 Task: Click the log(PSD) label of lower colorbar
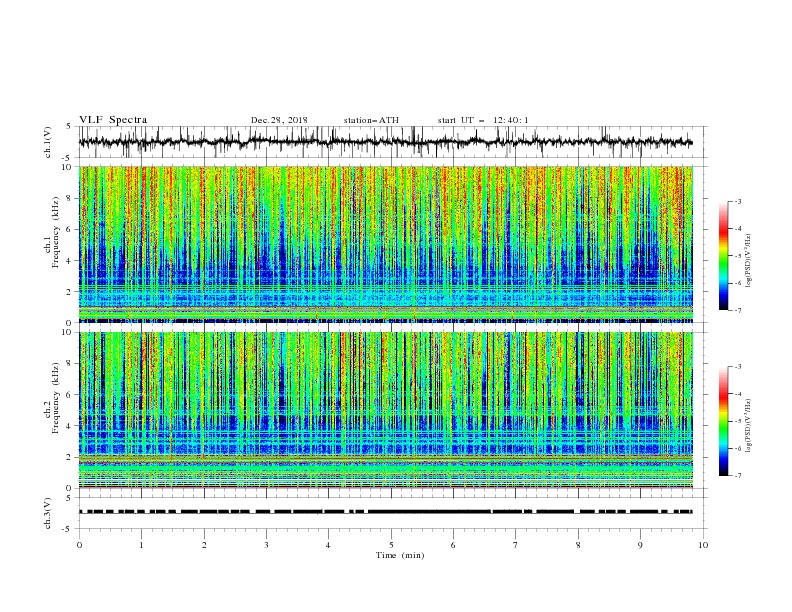pos(748,426)
